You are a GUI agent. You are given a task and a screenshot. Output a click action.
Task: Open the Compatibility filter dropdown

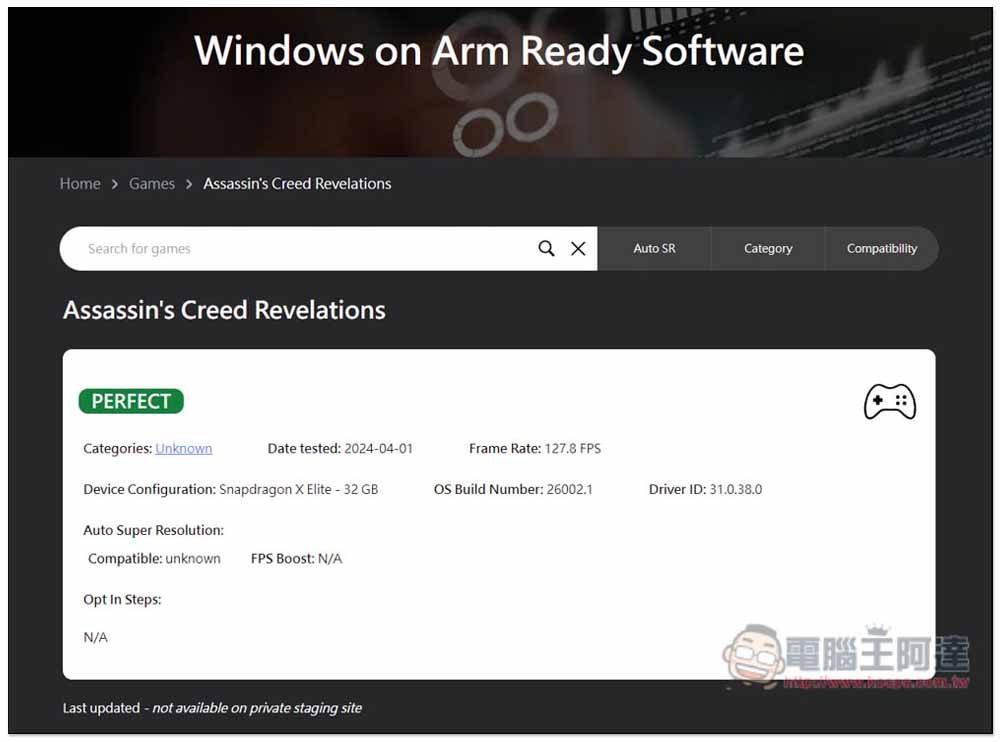tap(881, 249)
